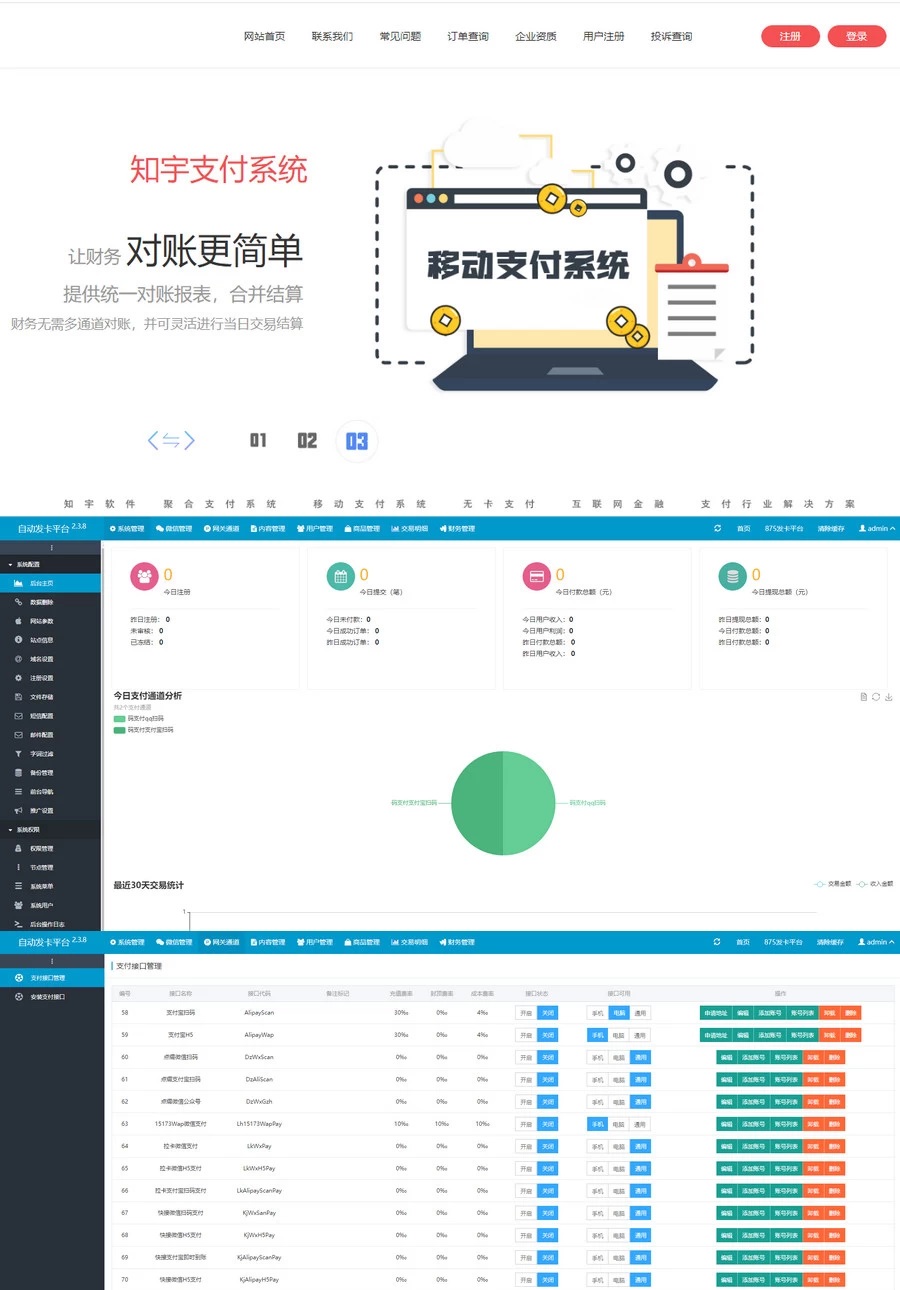Click the 码支付qq扫码 legend color swatch
Image resolution: width=900 pixels, height=1290 pixels.
coord(120,719)
